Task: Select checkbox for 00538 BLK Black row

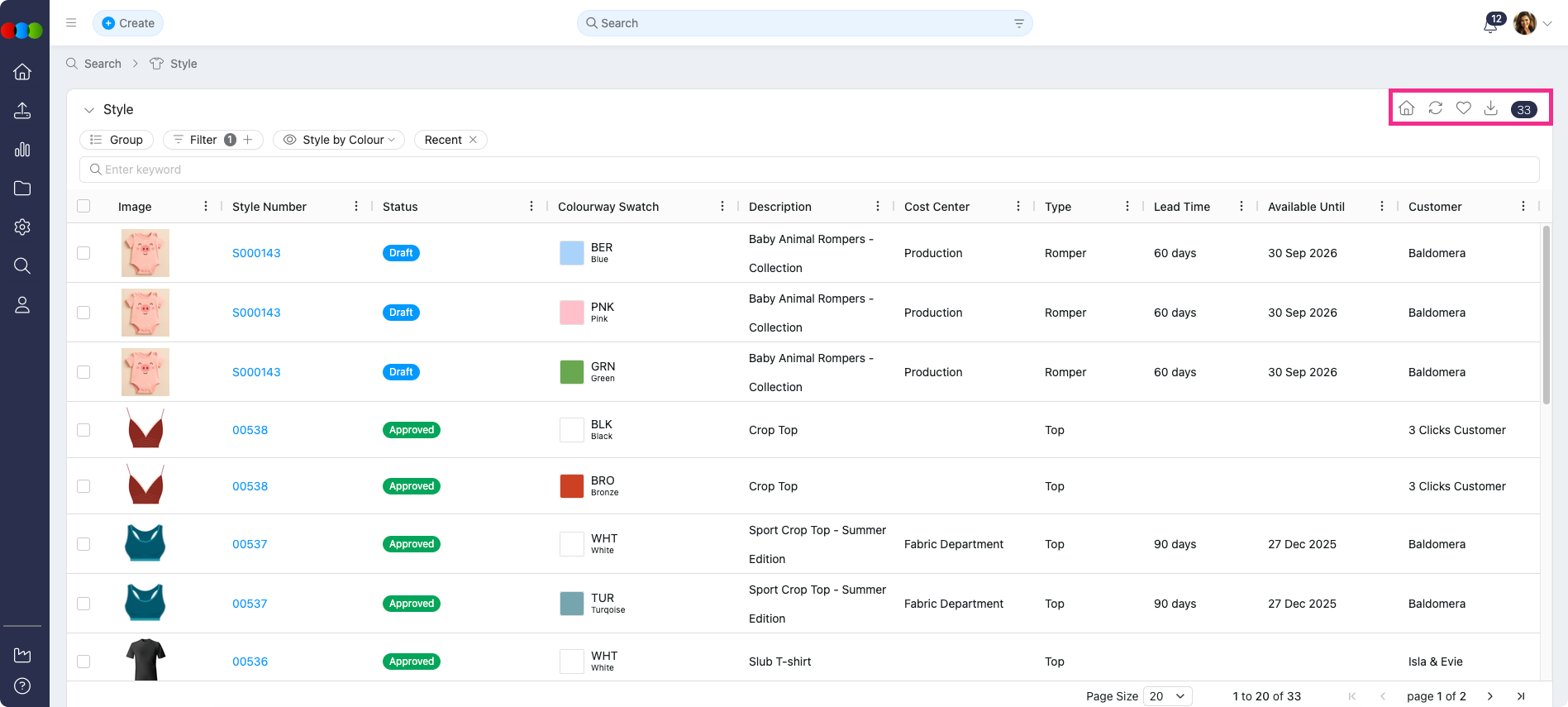Action: pyautogui.click(x=83, y=430)
